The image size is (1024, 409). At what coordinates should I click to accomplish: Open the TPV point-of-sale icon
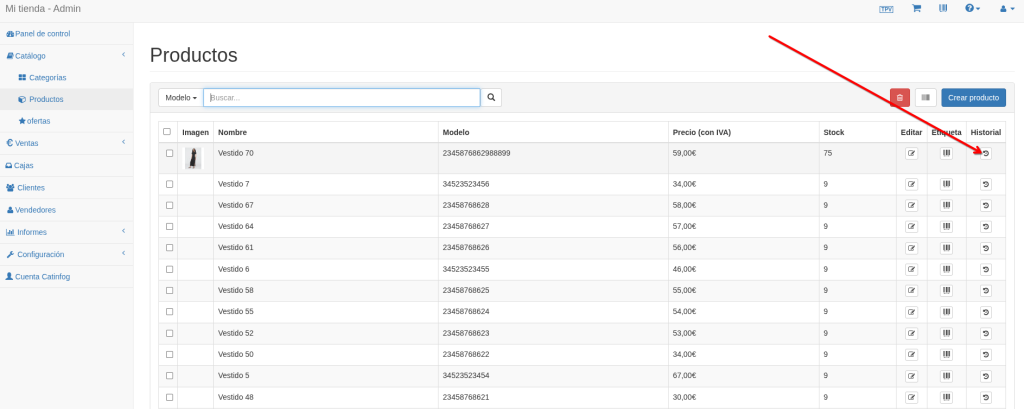(x=886, y=9)
